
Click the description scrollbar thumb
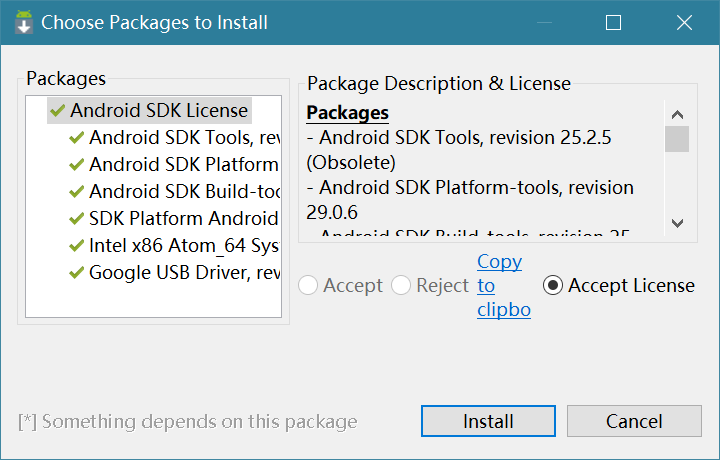point(677,138)
